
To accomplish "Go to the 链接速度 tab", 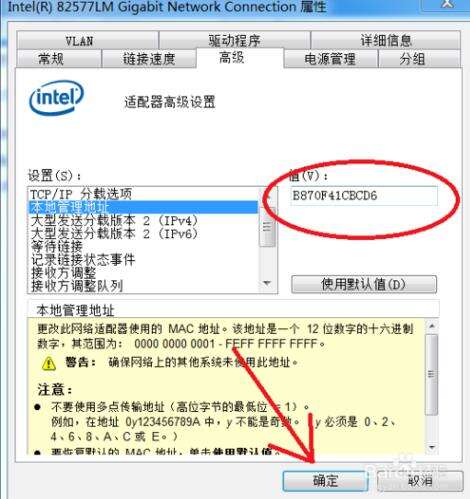I will 149,59.
